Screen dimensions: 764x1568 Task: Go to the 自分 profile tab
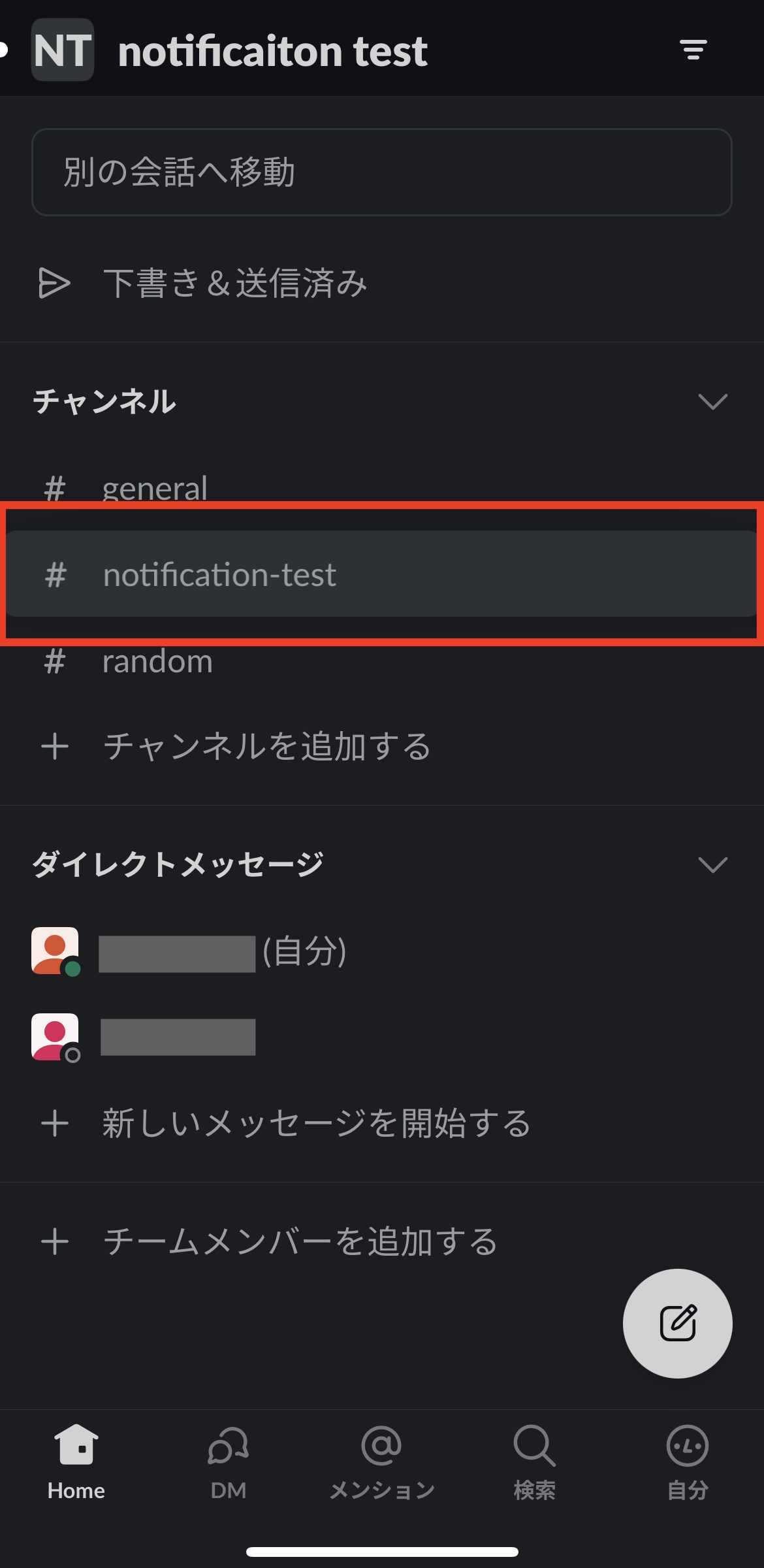click(687, 1462)
